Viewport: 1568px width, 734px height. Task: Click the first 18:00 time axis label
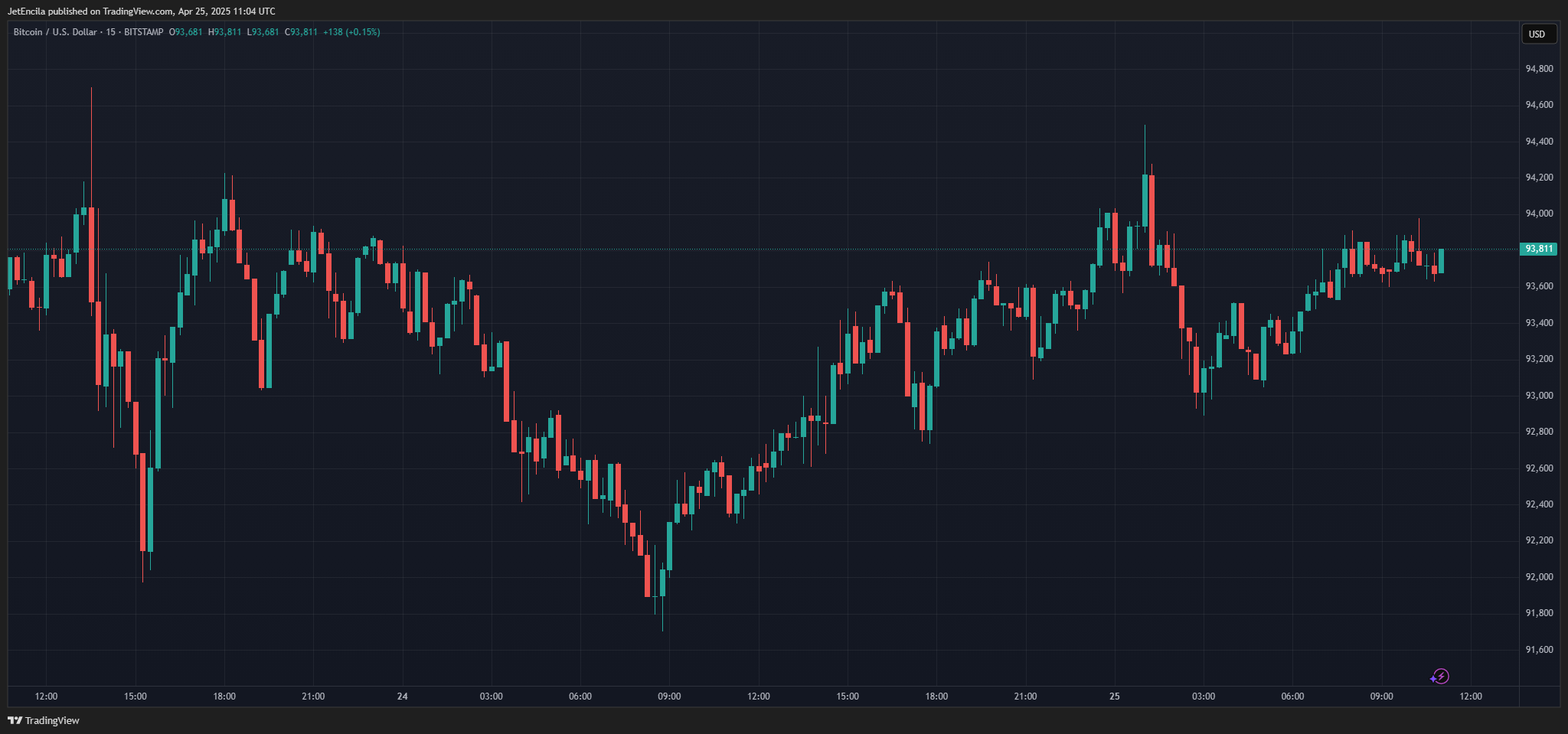(224, 696)
